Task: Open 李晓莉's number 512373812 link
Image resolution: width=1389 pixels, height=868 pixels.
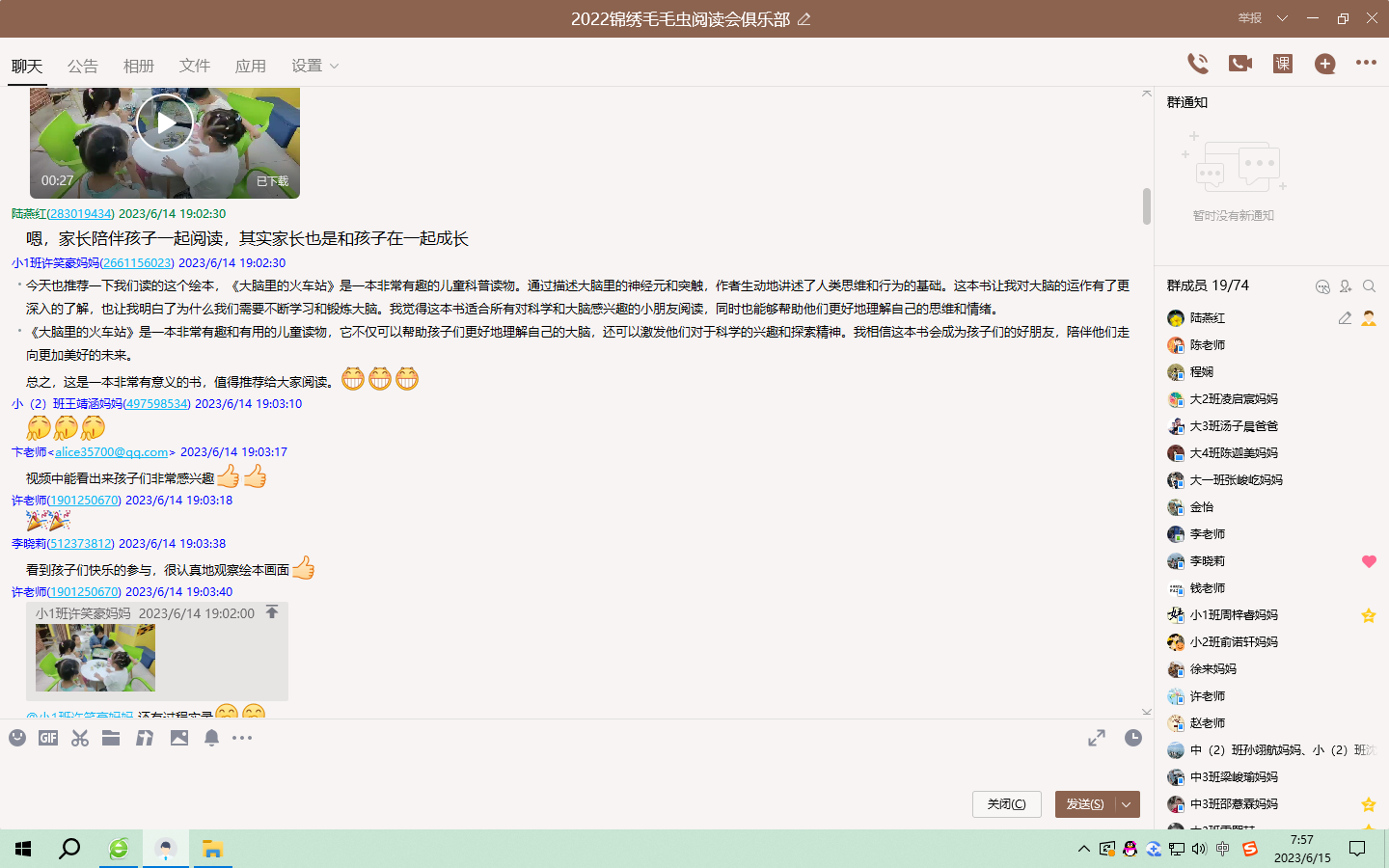Action: 80,544
